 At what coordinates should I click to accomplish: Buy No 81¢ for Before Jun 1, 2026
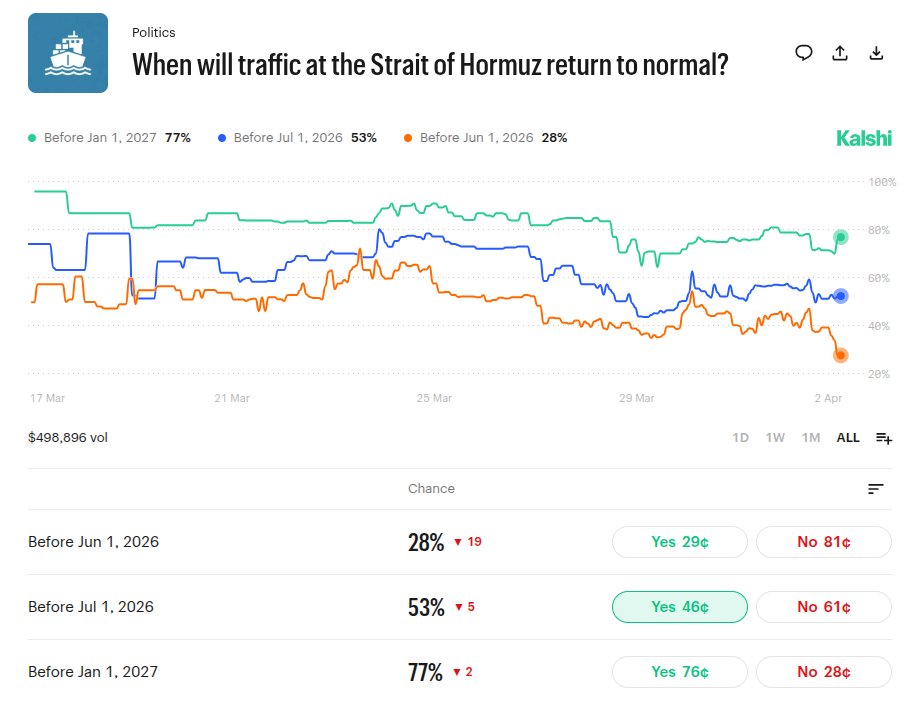pos(823,542)
